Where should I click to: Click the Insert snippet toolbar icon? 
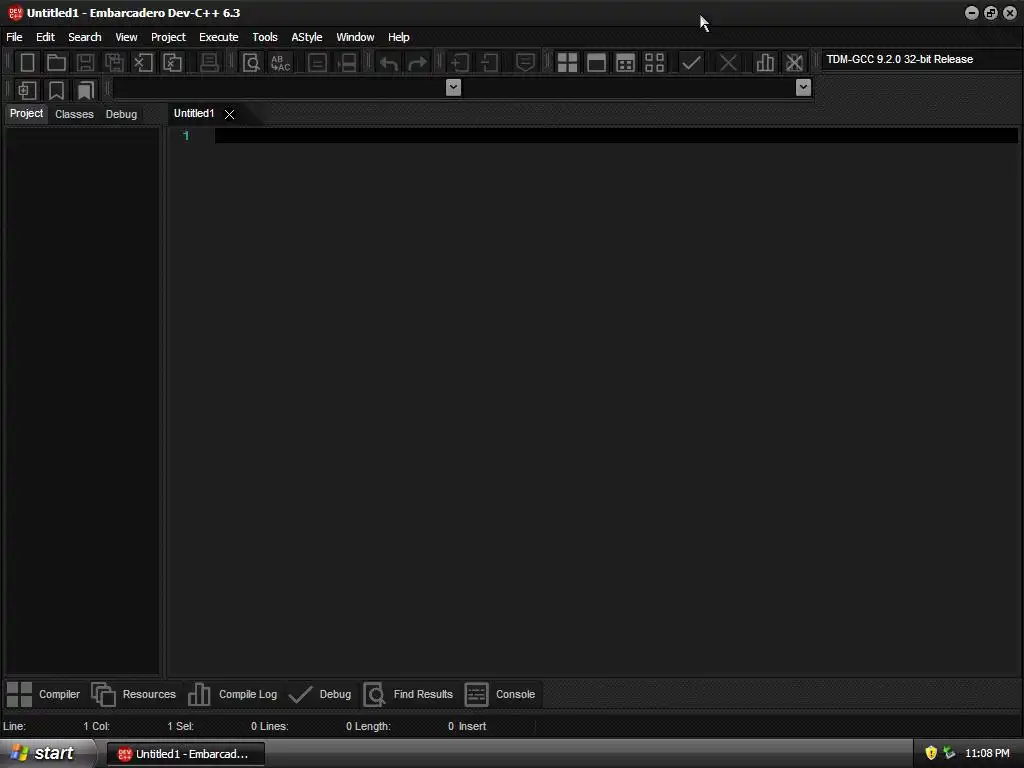[27, 90]
